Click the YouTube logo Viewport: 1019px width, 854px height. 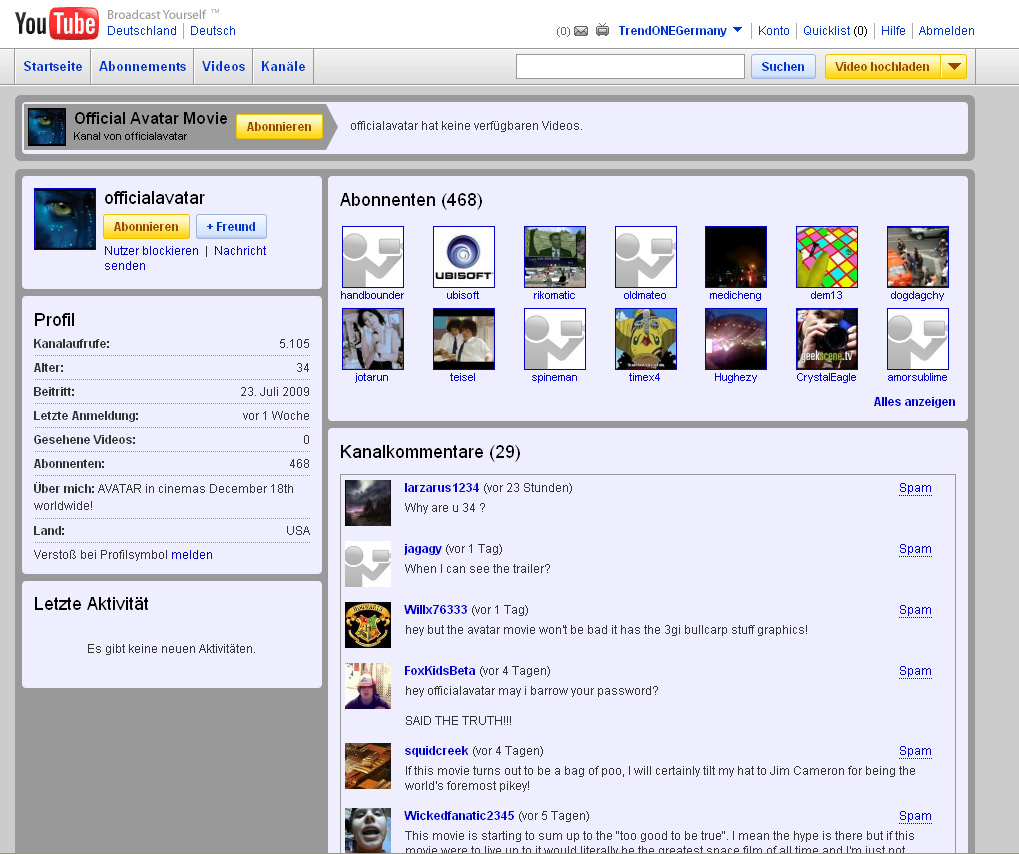click(x=57, y=24)
